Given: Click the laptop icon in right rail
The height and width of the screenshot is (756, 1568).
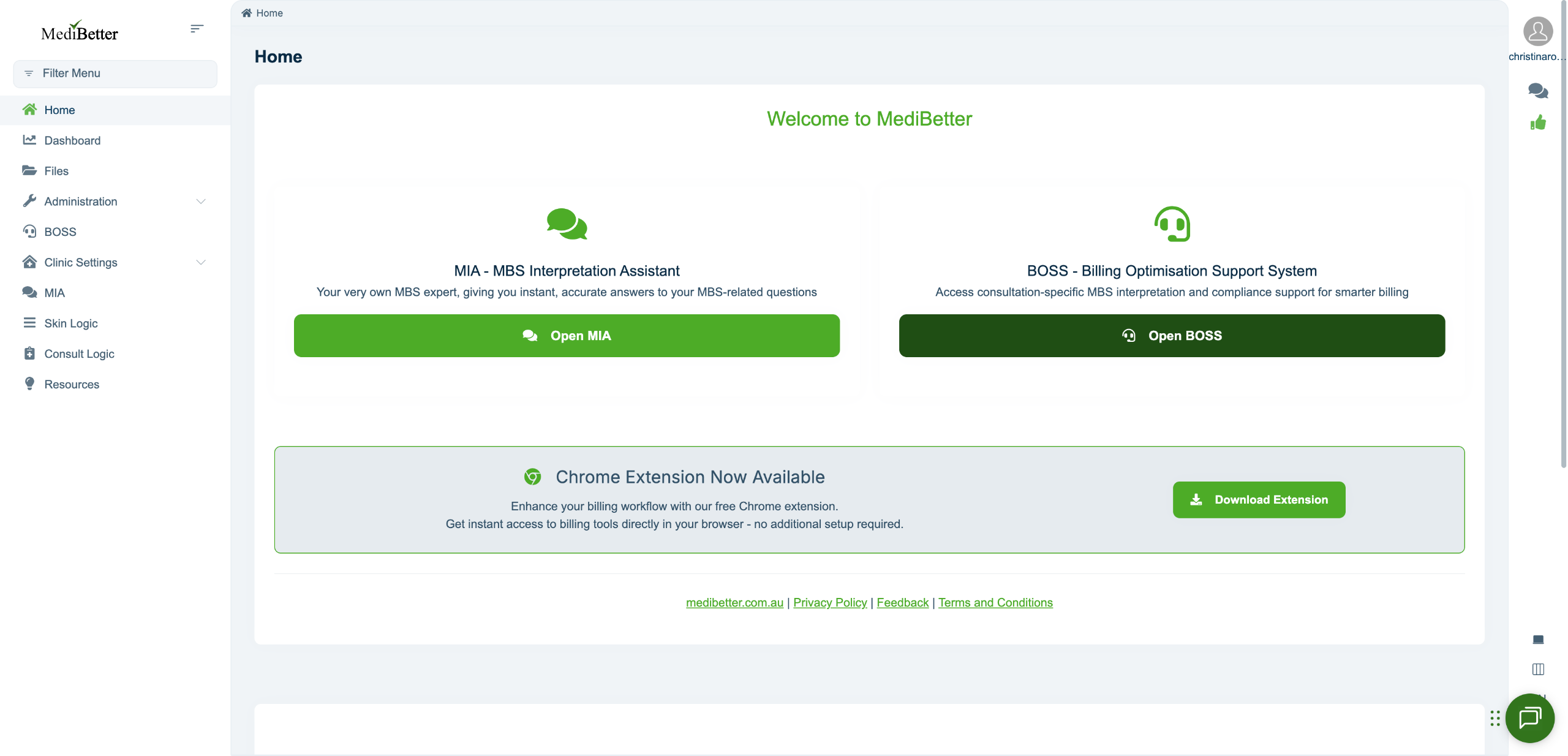Looking at the screenshot, I should [1537, 640].
